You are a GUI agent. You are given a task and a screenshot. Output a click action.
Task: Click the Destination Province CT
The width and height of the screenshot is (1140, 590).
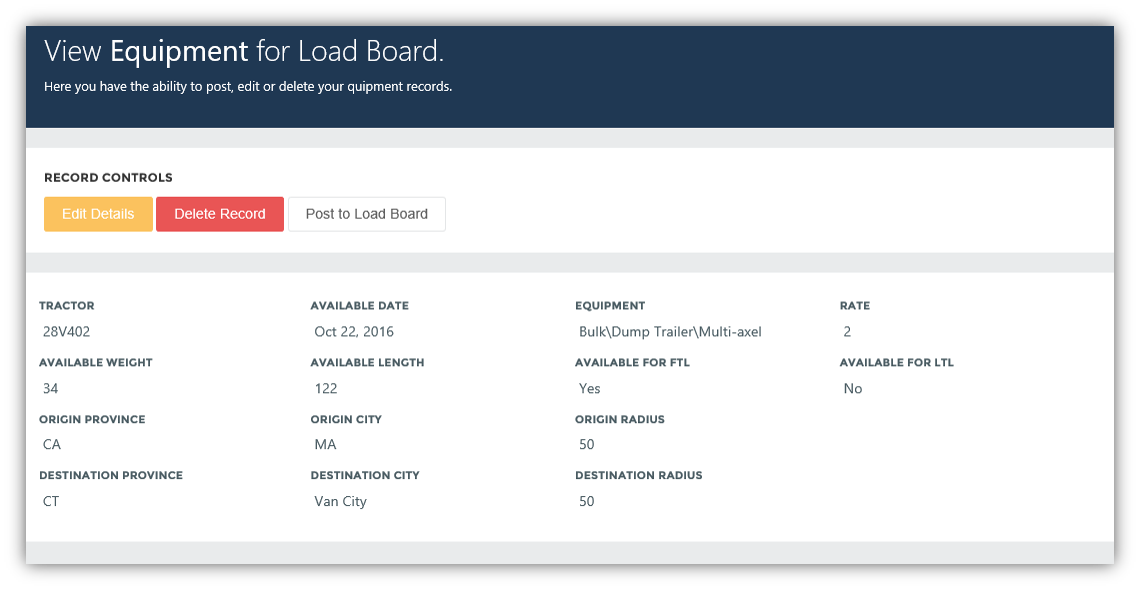51,501
